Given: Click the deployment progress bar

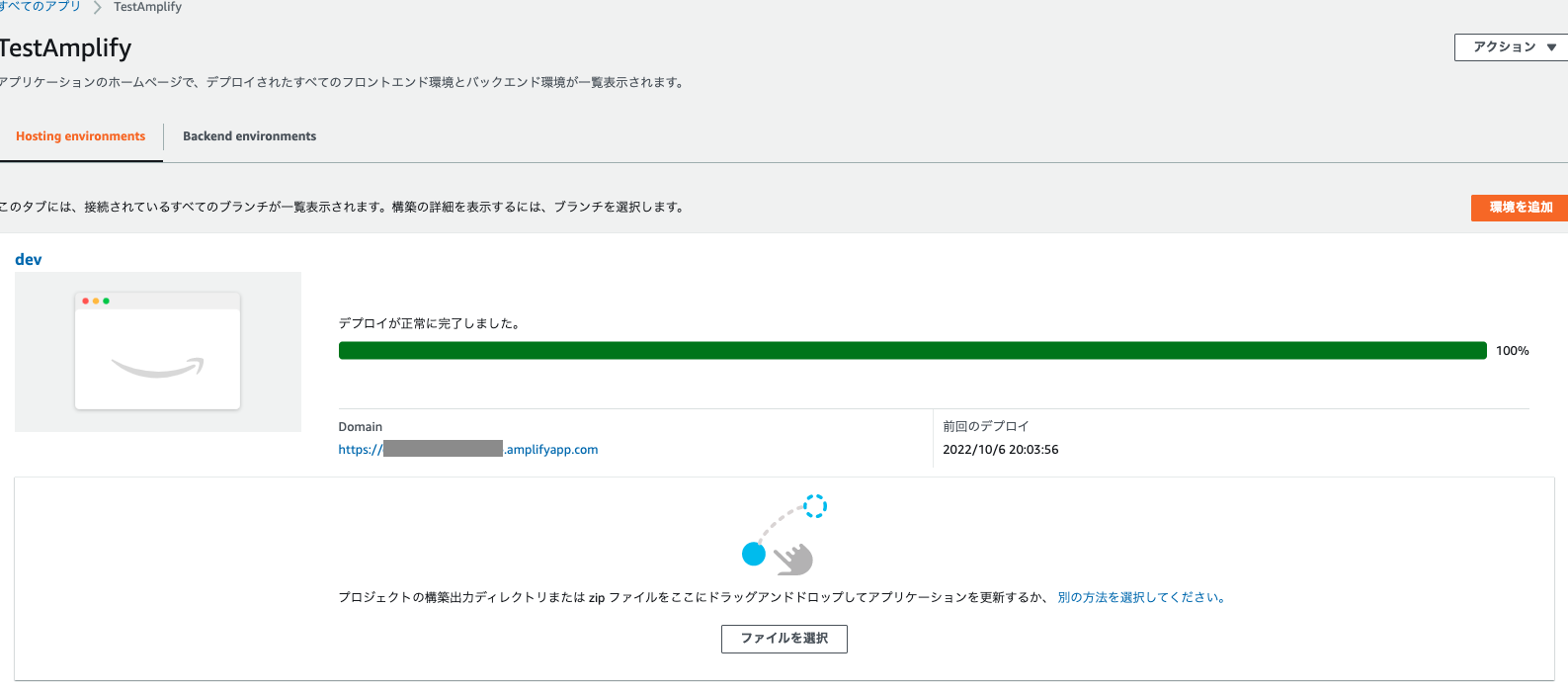Looking at the screenshot, I should (912, 351).
